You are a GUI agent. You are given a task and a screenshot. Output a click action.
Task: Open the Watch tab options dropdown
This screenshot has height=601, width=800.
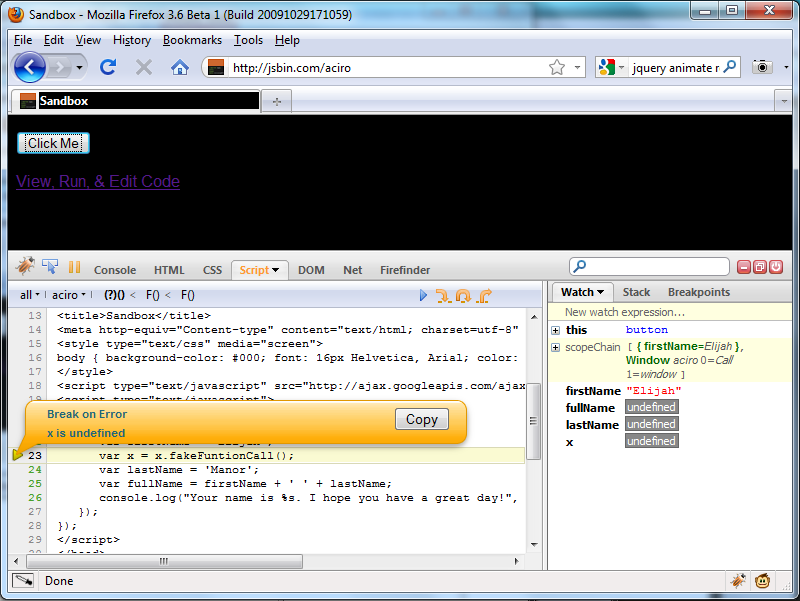point(601,292)
